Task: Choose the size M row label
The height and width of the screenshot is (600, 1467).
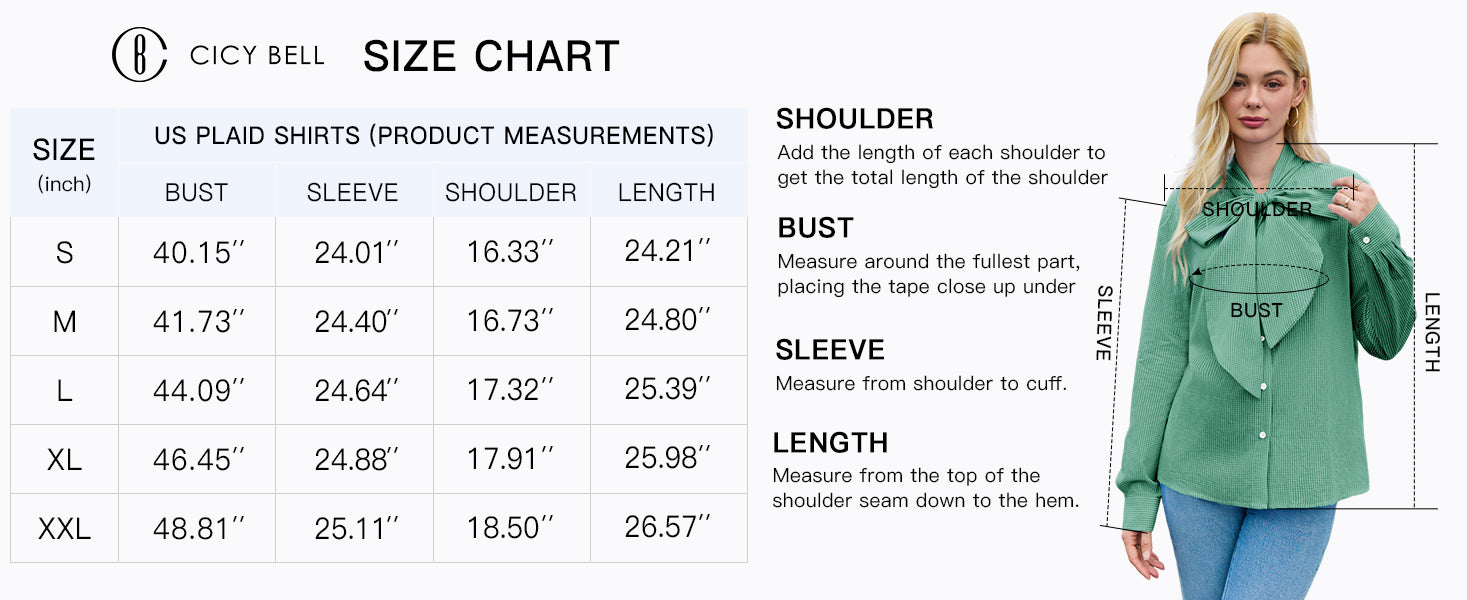Action: tap(64, 321)
